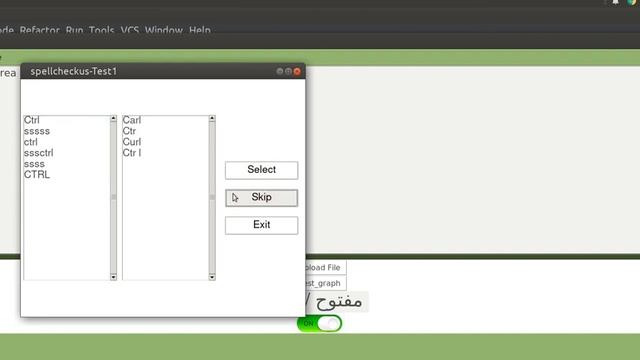Pick uppercase 'CTRL' in left list

[37, 175]
